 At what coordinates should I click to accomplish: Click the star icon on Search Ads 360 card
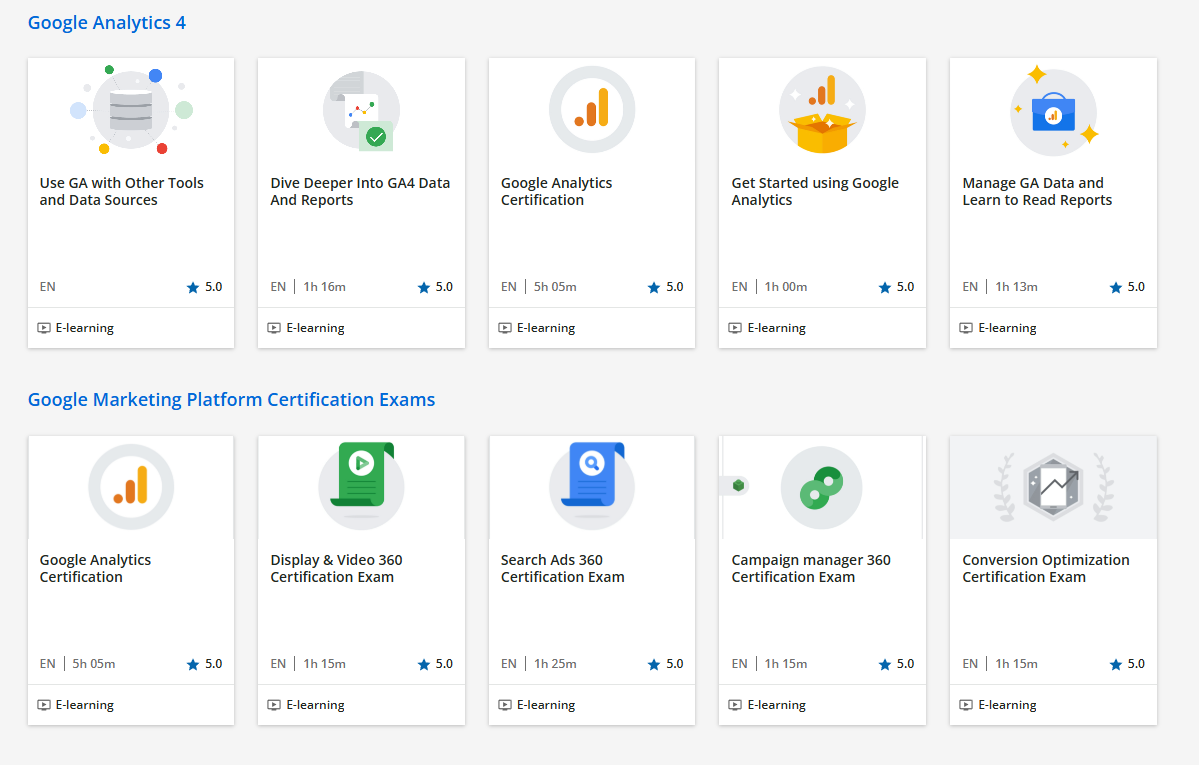pos(654,665)
